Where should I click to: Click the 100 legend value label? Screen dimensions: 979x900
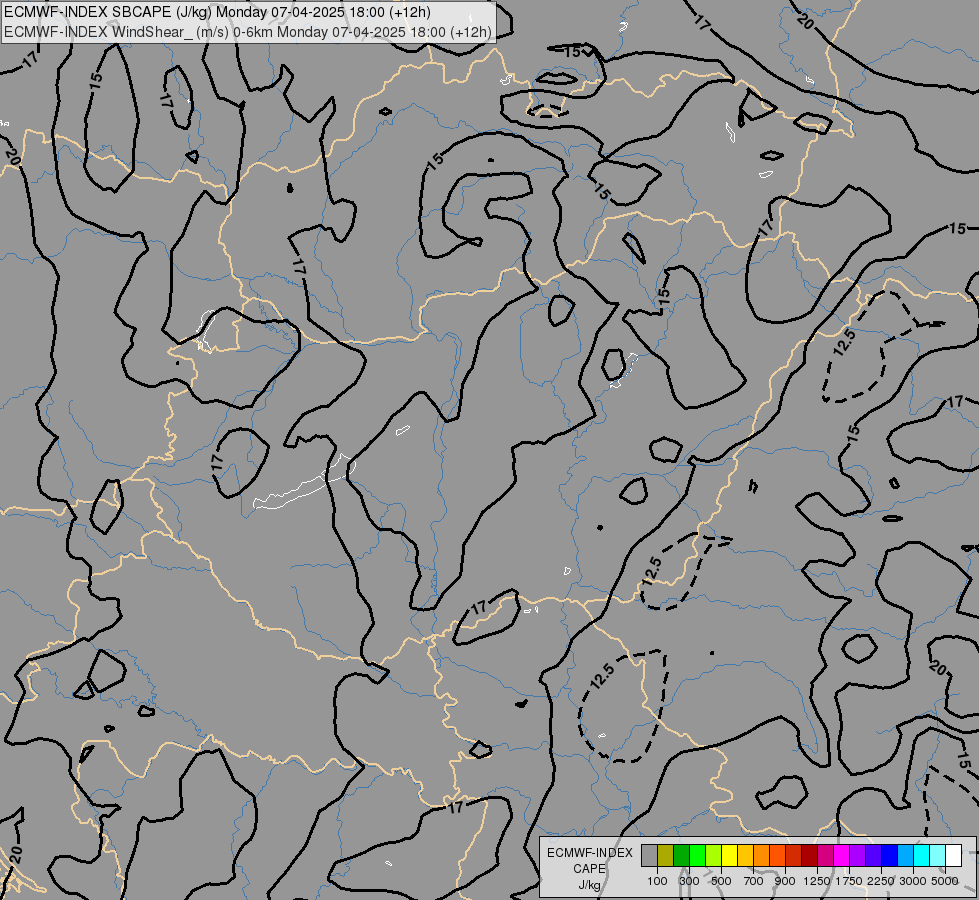point(657,881)
